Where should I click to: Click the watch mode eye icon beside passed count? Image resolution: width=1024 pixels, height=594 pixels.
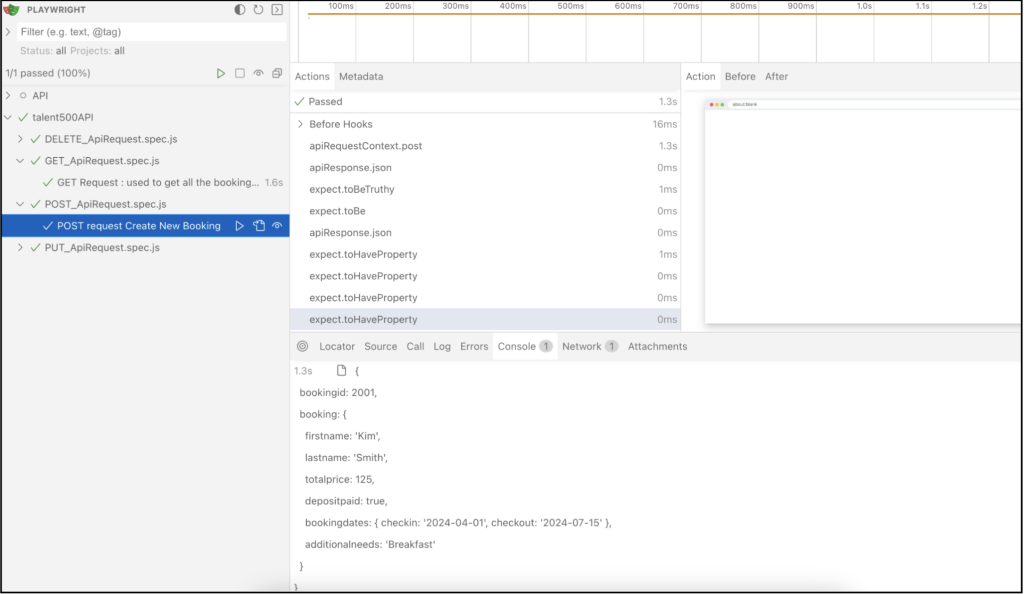(259, 73)
